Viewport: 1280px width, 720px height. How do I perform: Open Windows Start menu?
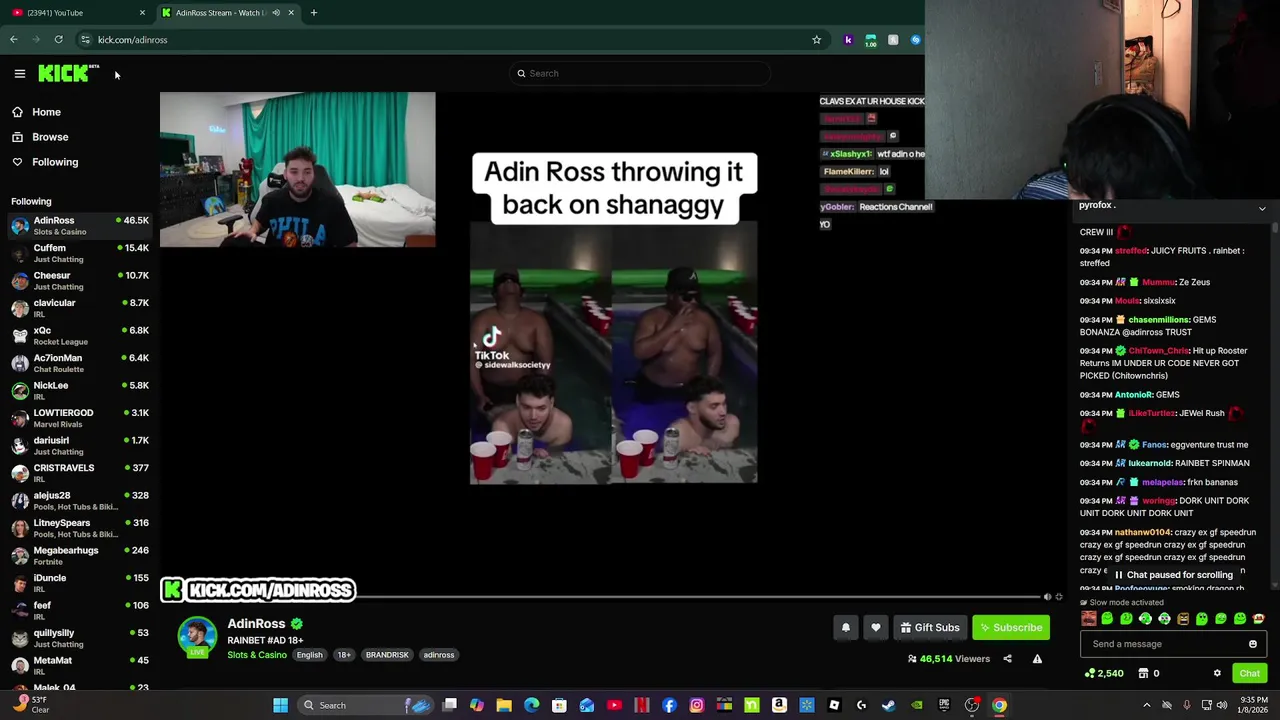click(x=281, y=705)
